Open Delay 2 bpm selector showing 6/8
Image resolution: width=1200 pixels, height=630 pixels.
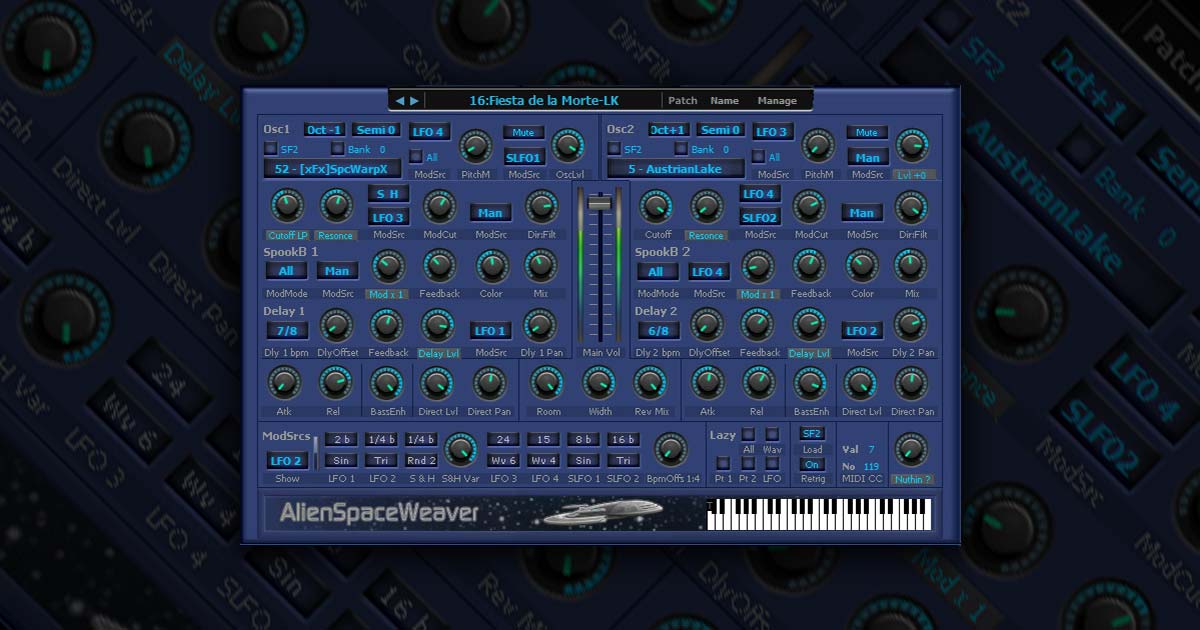click(659, 330)
